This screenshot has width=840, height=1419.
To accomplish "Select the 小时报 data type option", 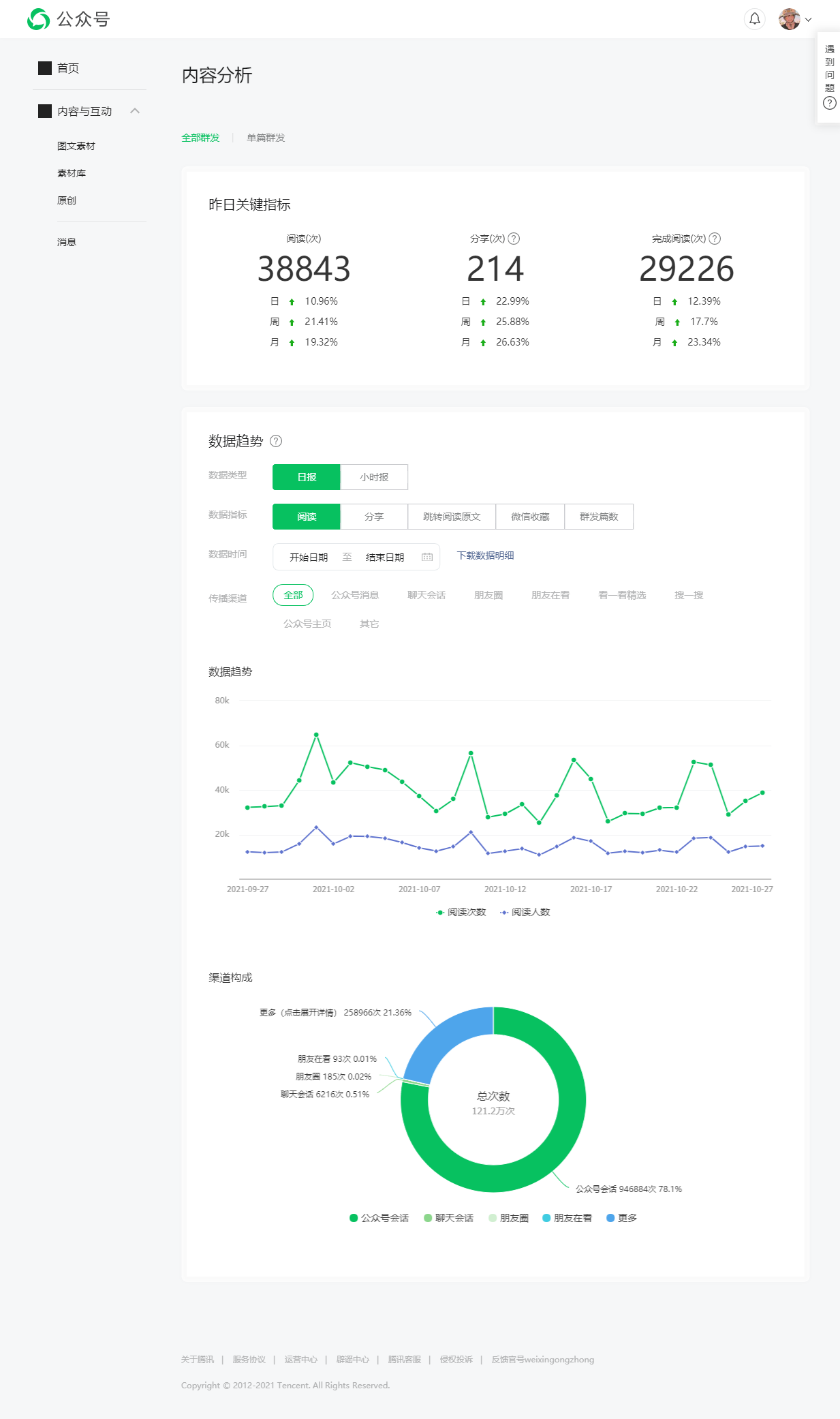I will point(374,477).
